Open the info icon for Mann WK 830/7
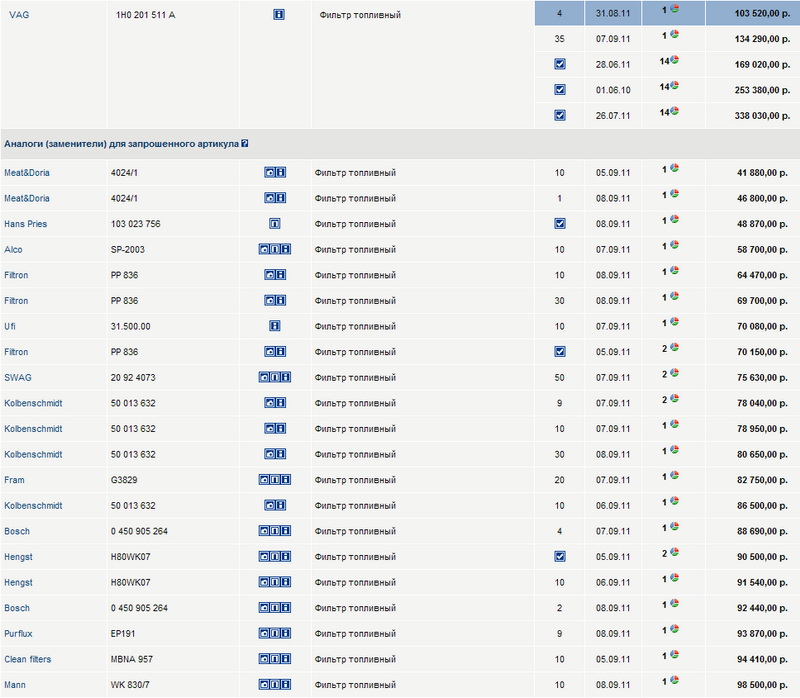 [x=286, y=685]
